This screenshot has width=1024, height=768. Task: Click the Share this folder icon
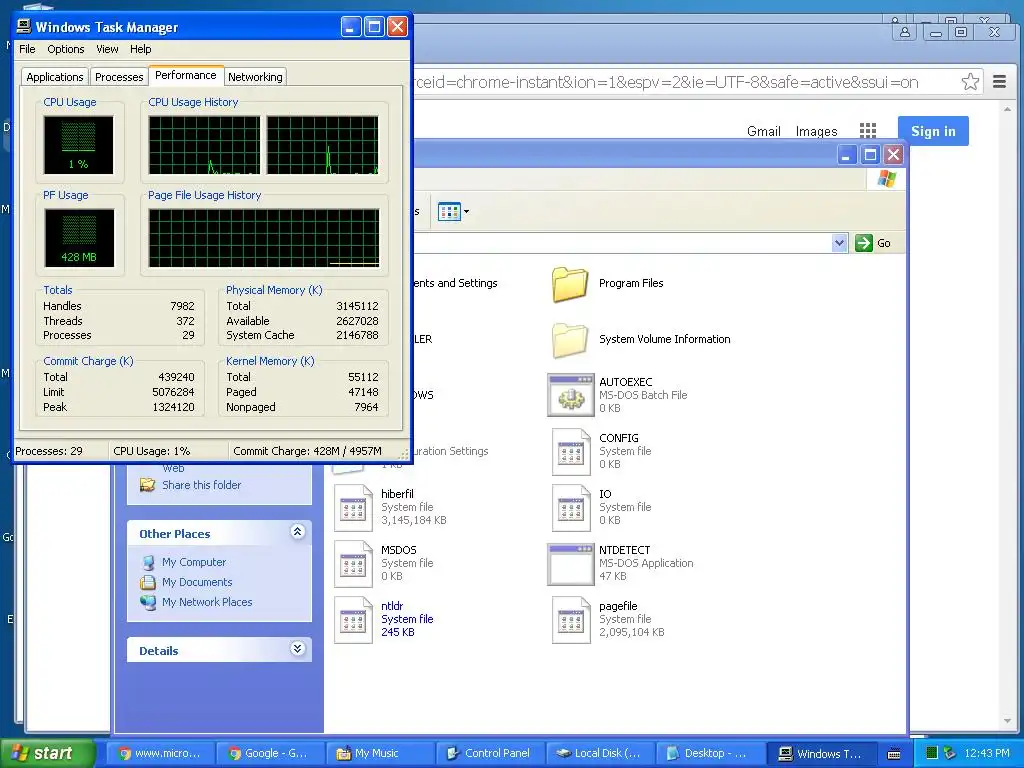click(x=148, y=485)
